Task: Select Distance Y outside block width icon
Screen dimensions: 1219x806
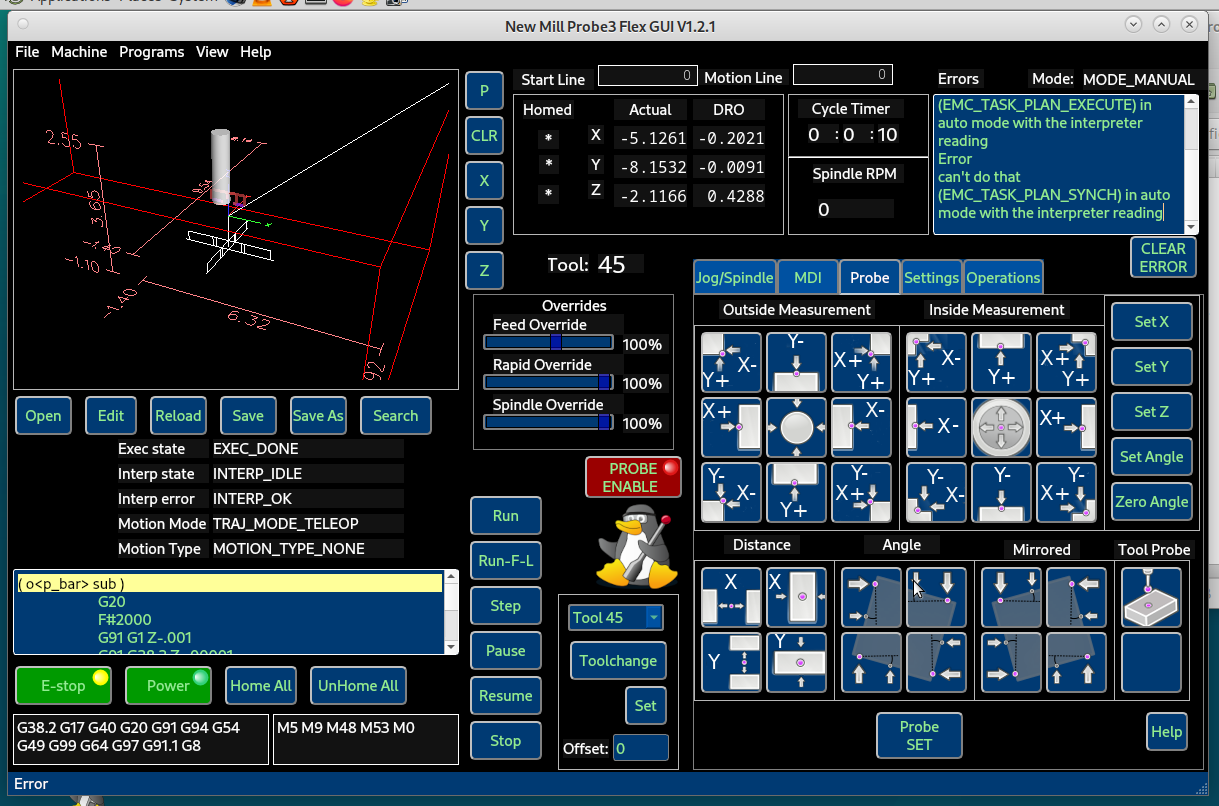Action: [x=796, y=662]
